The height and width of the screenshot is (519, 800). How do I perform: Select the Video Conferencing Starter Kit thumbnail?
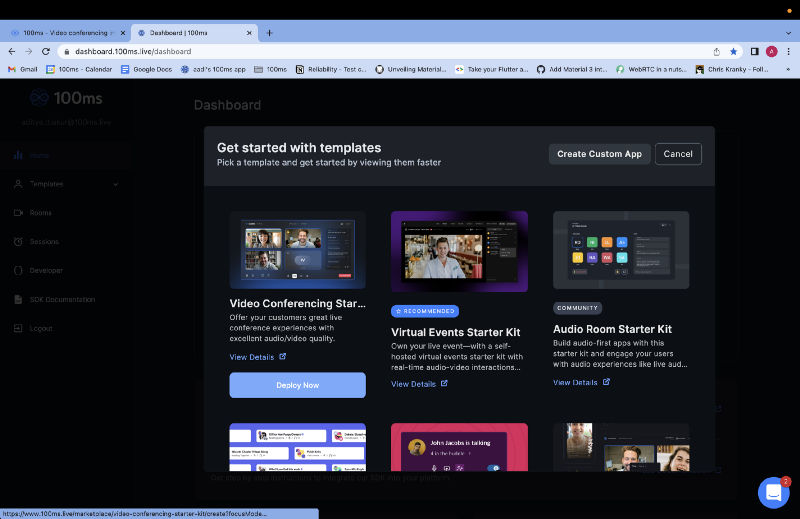click(x=297, y=250)
